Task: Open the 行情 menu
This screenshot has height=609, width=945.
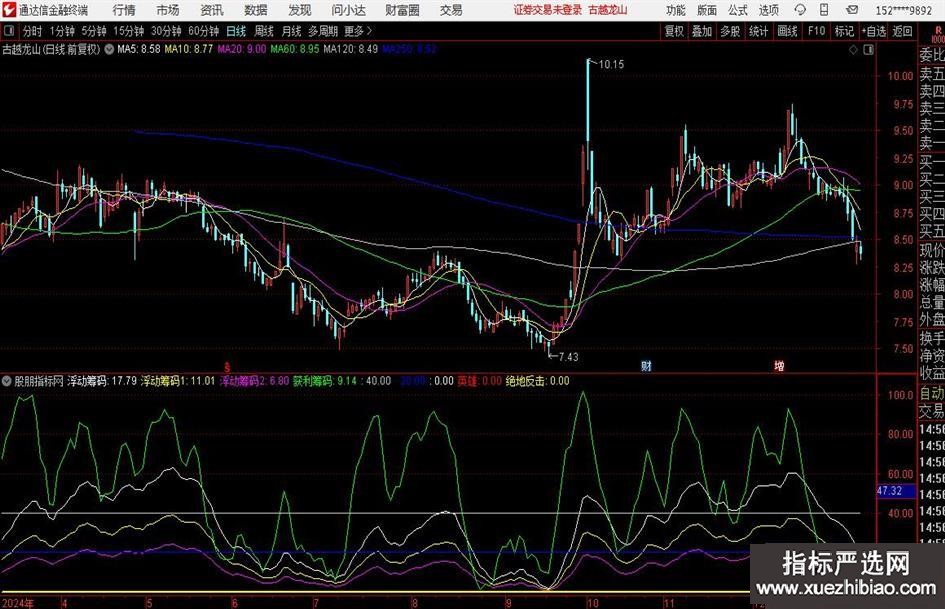Action: coord(124,10)
